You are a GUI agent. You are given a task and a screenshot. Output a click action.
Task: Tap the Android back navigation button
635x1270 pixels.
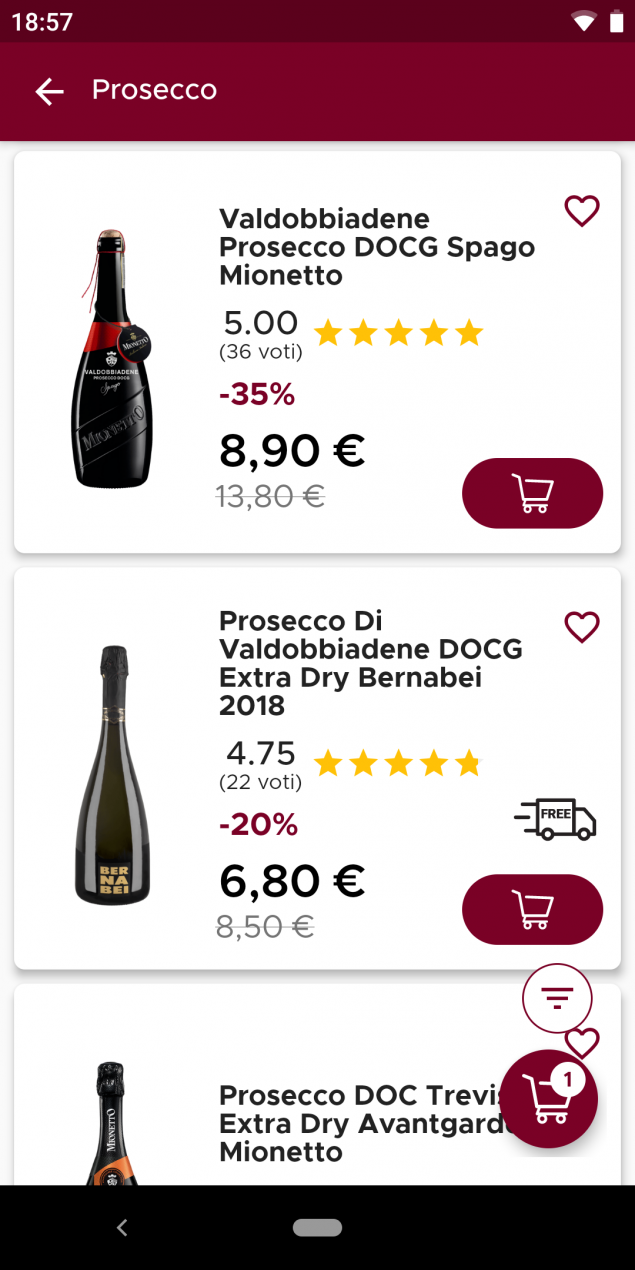point(122,1227)
